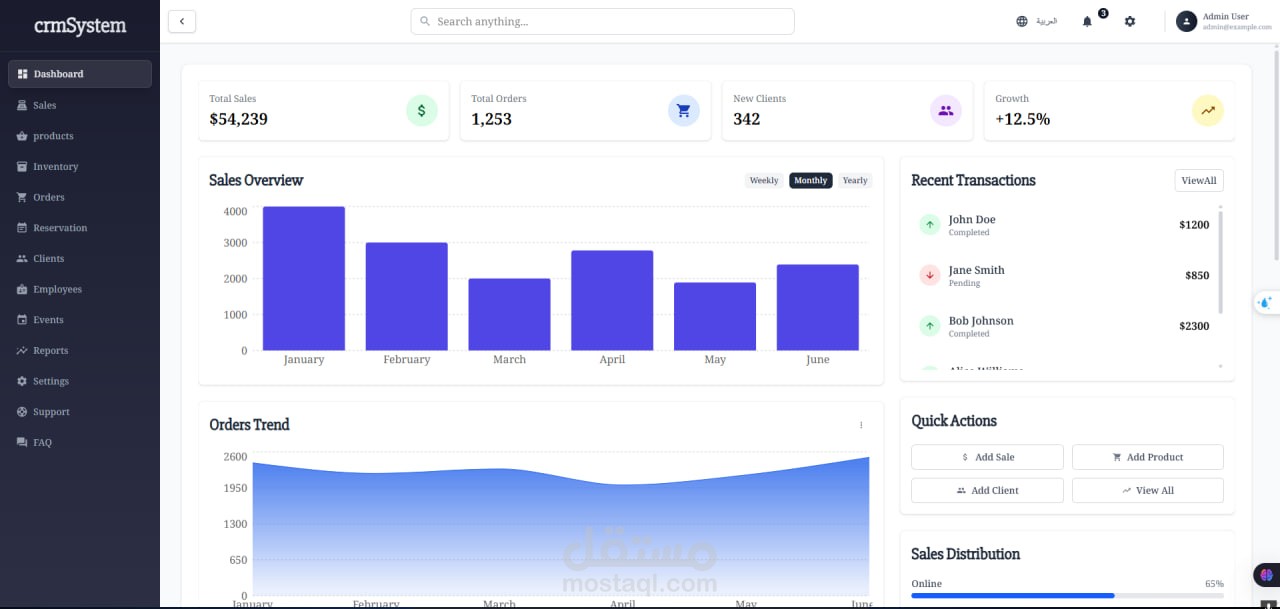Screen dimensions: 1280x609
Task: Click Jane Smith transaction name
Action: 977,270
